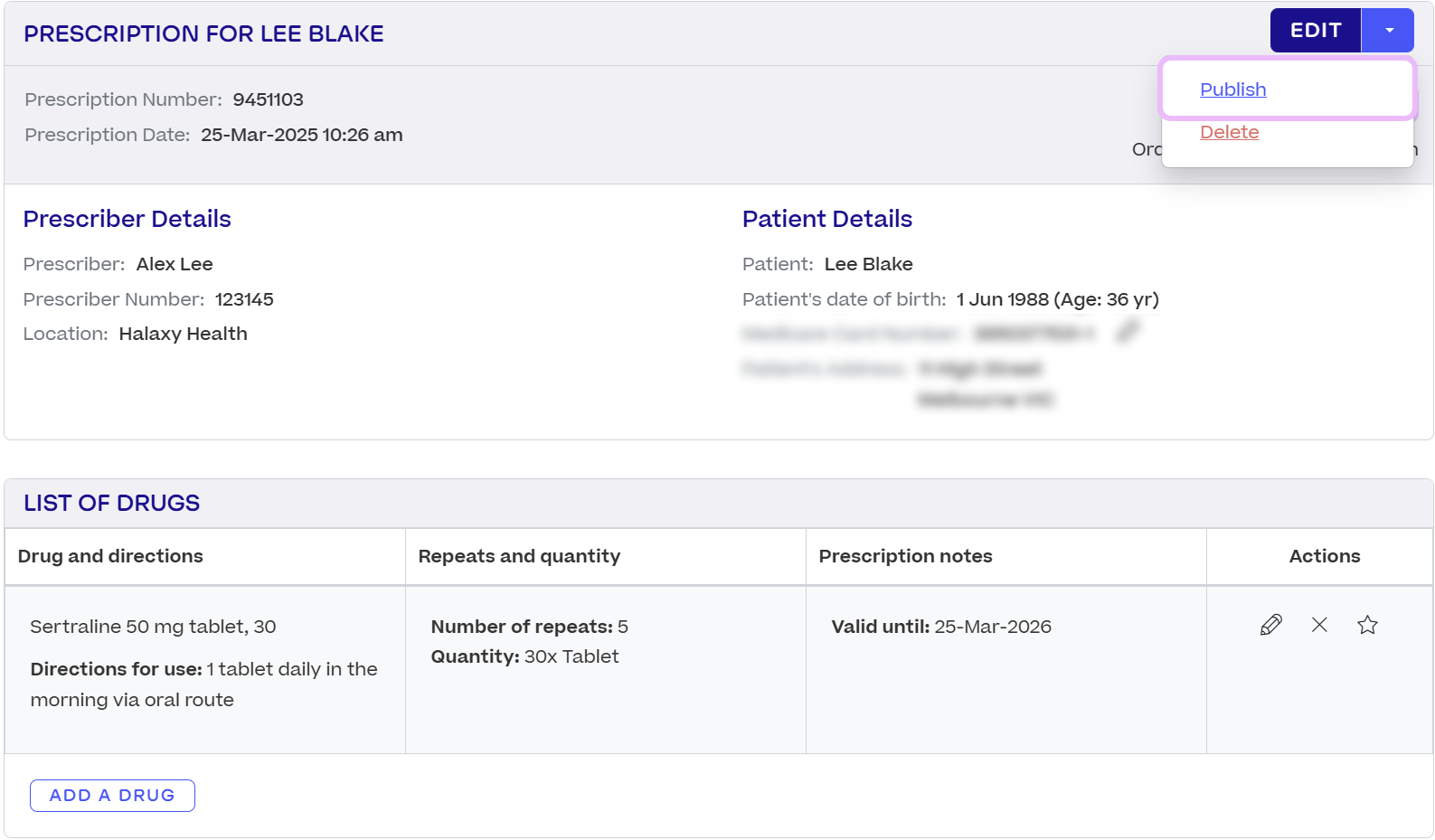Click the Drug and directions column header
The width and height of the screenshot is (1435, 840).
click(x=110, y=556)
